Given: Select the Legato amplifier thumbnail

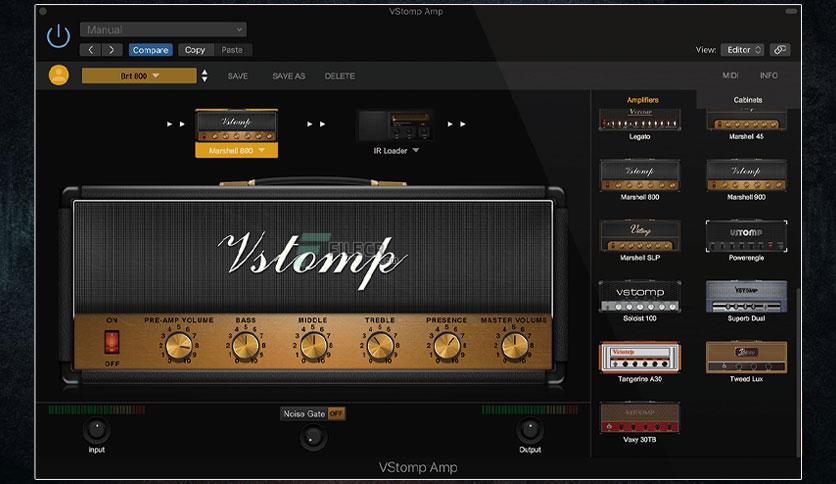Looking at the screenshot, I should [x=640, y=119].
